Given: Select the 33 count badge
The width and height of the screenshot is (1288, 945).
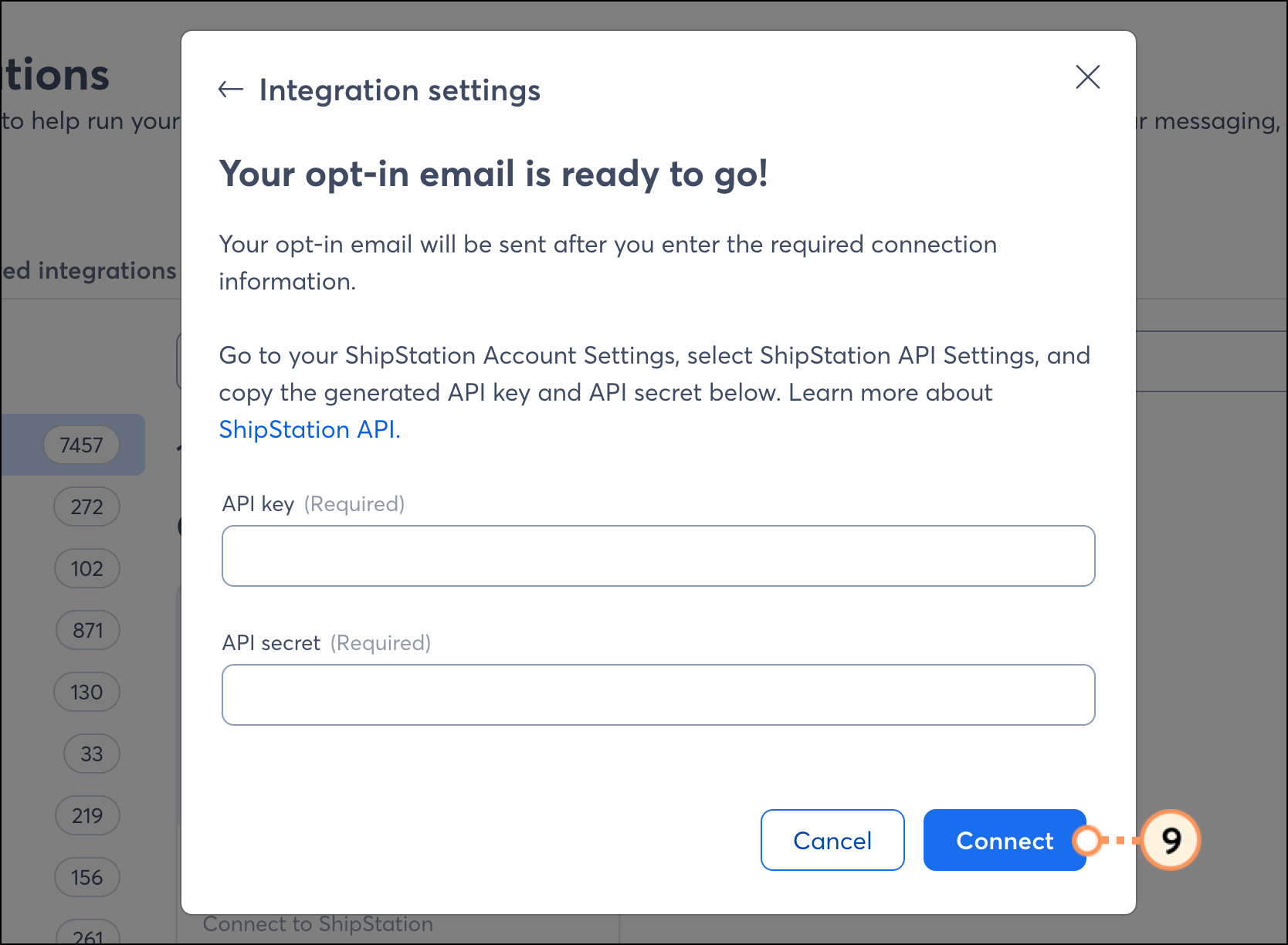Looking at the screenshot, I should 91,754.
